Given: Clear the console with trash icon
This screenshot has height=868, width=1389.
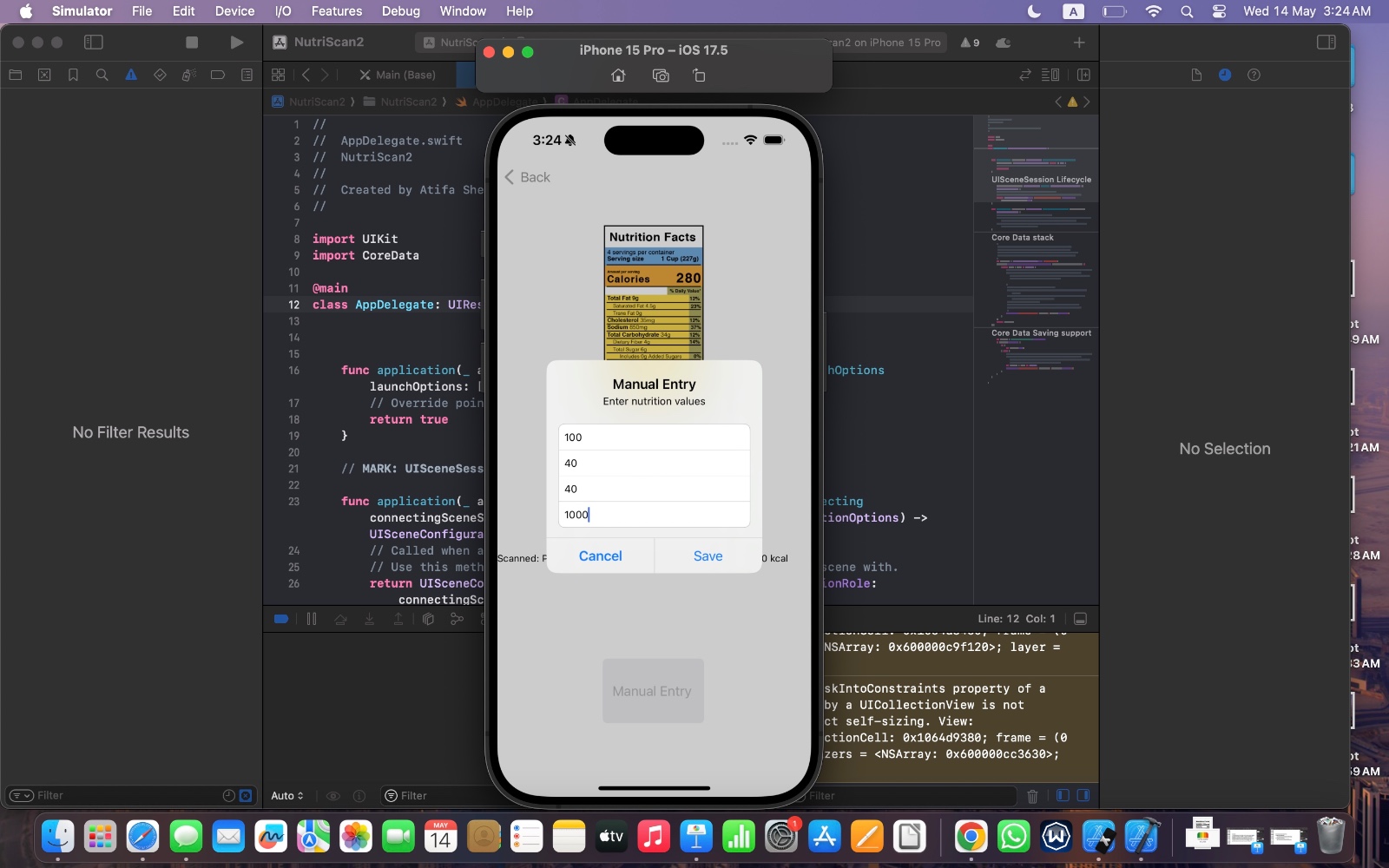Looking at the screenshot, I should coord(1032,795).
